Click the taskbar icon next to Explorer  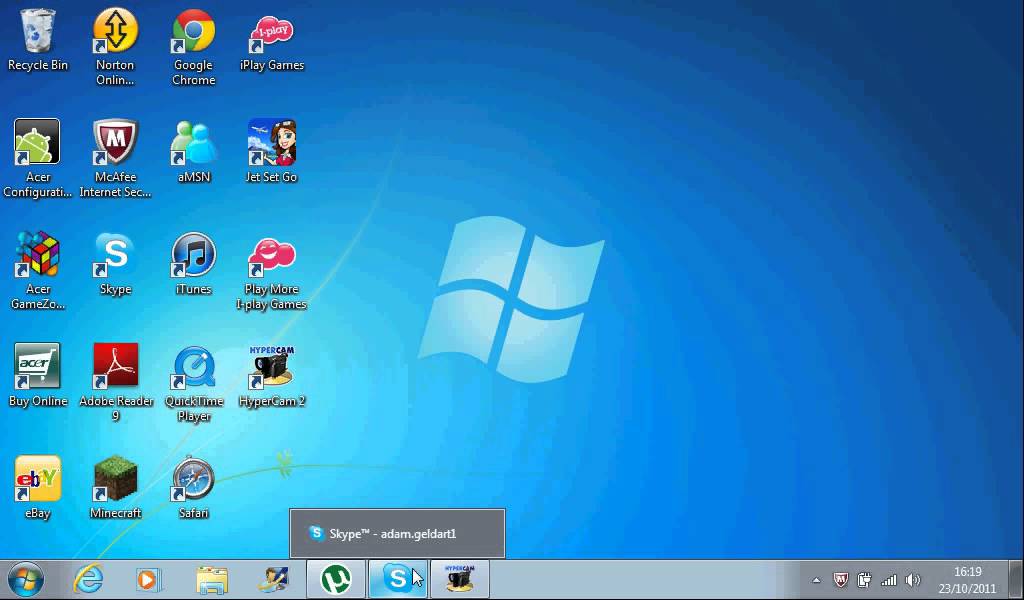click(273, 579)
